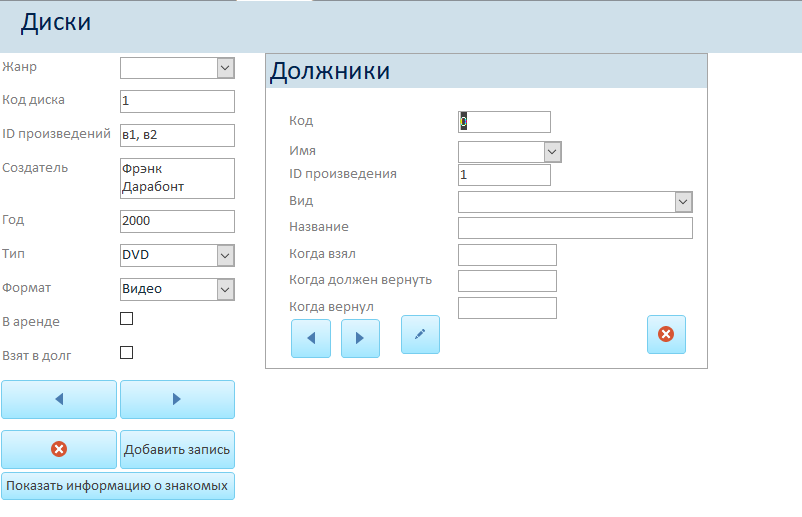Open the Жанр dropdown
The image size is (802, 517).
tap(225, 68)
